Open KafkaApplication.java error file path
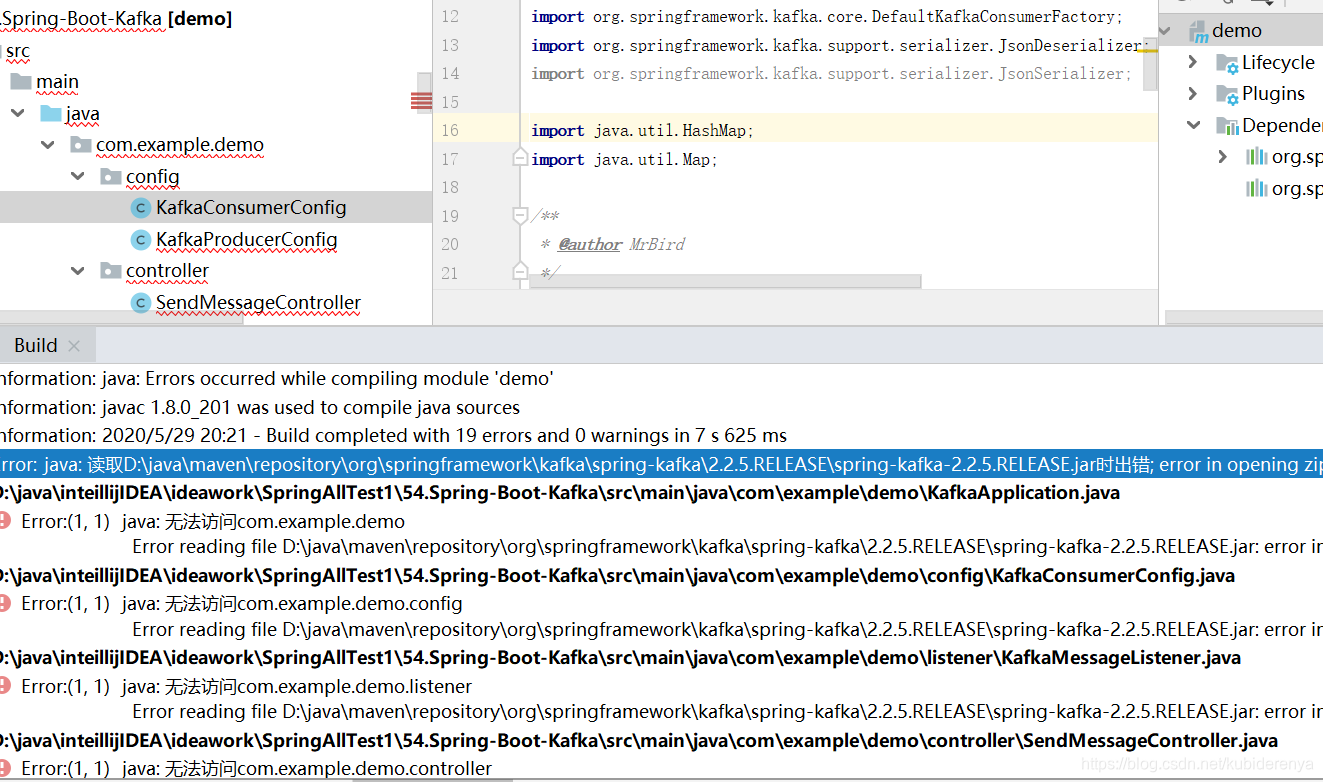The width and height of the screenshot is (1323, 782). coord(558,493)
